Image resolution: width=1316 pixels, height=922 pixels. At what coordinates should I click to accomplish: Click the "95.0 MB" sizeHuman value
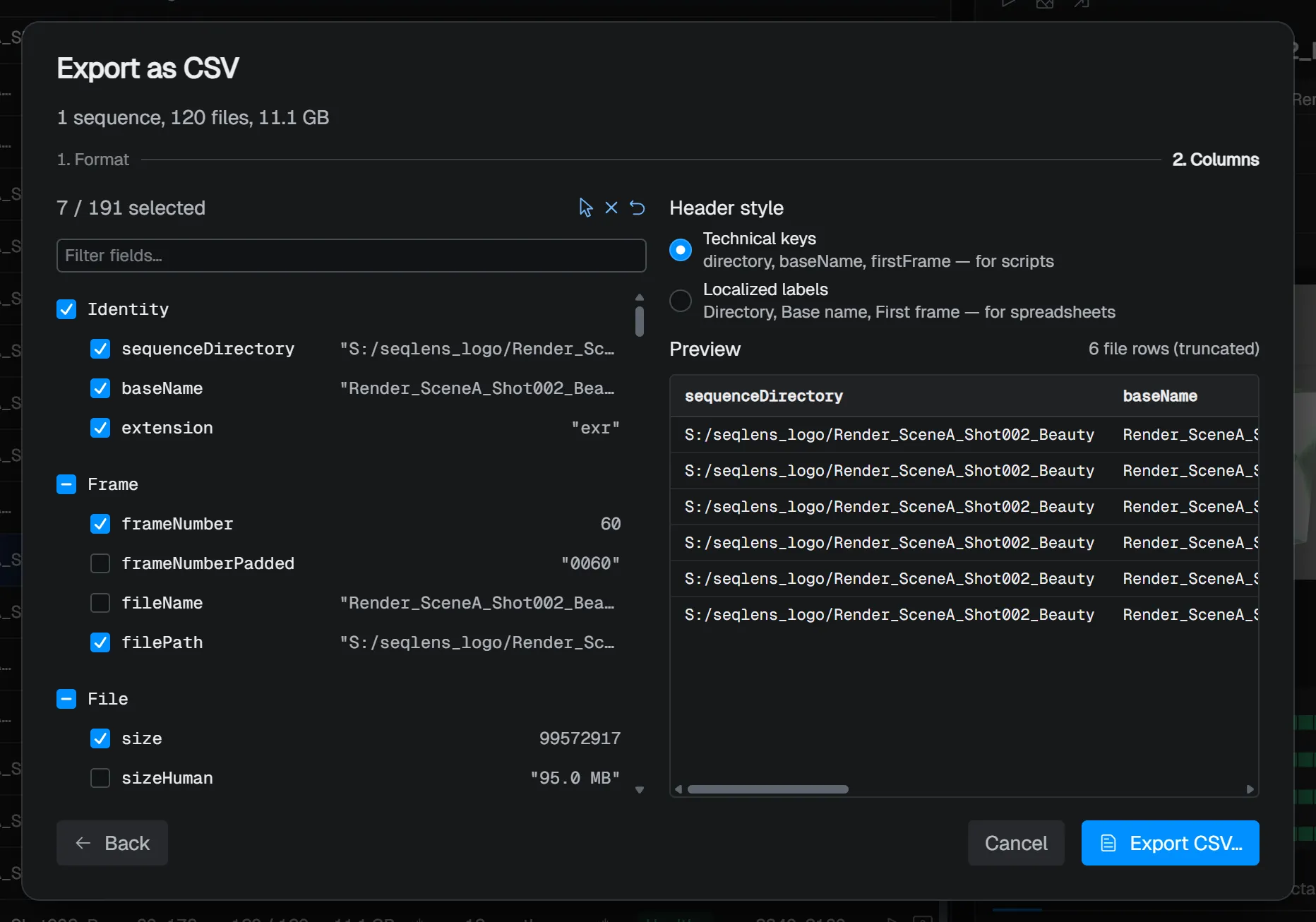tap(575, 778)
